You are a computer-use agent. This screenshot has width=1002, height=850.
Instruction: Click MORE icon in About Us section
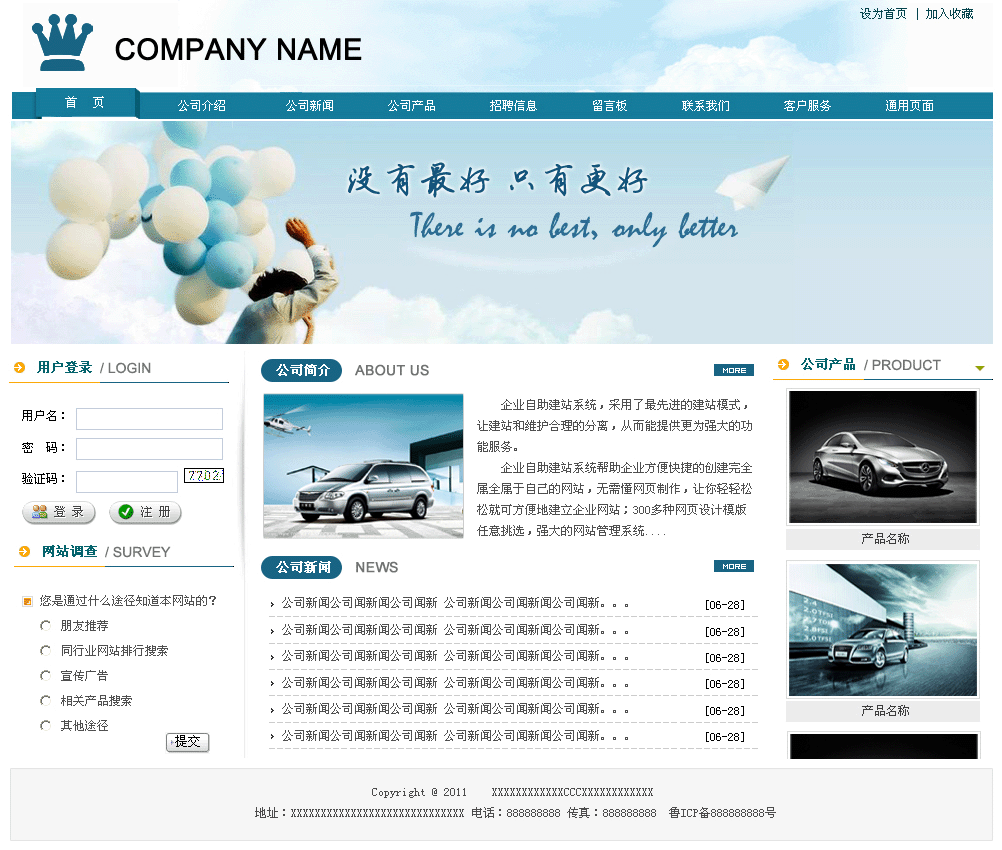733,370
